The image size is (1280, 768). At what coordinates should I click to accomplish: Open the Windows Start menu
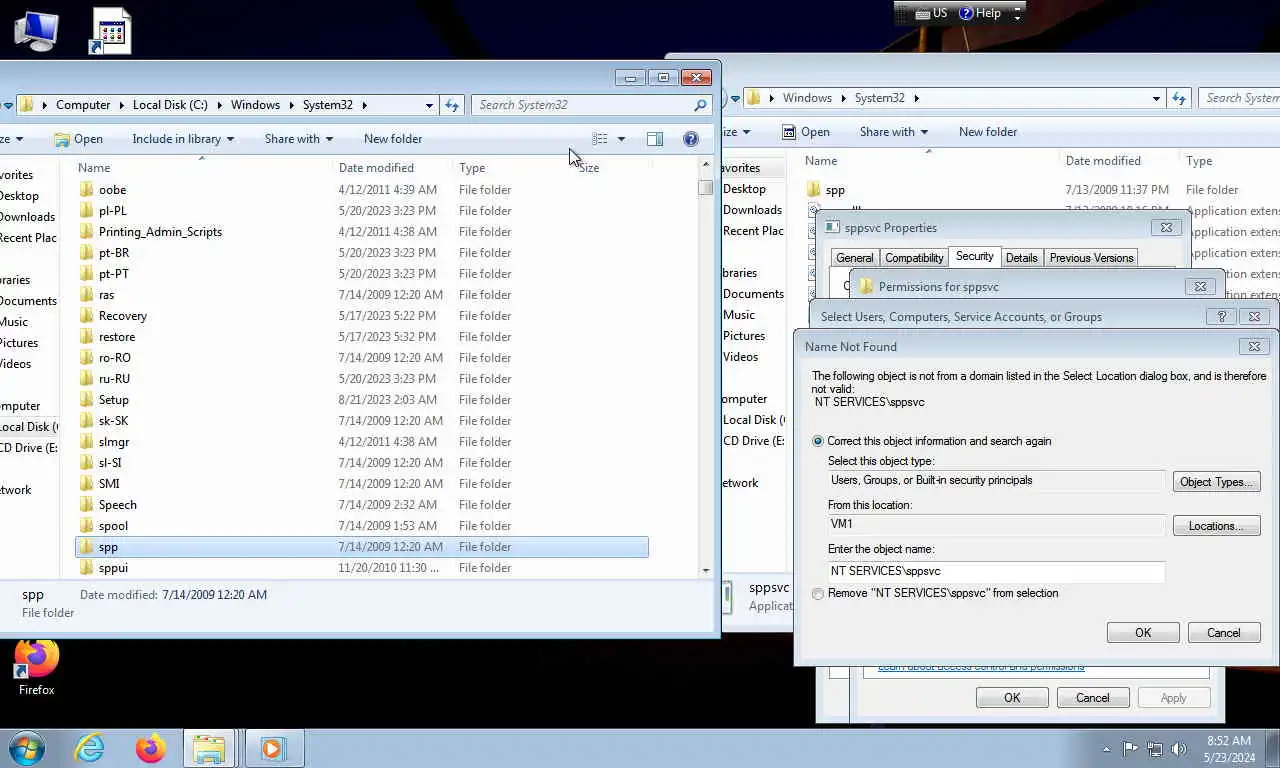pos(27,748)
